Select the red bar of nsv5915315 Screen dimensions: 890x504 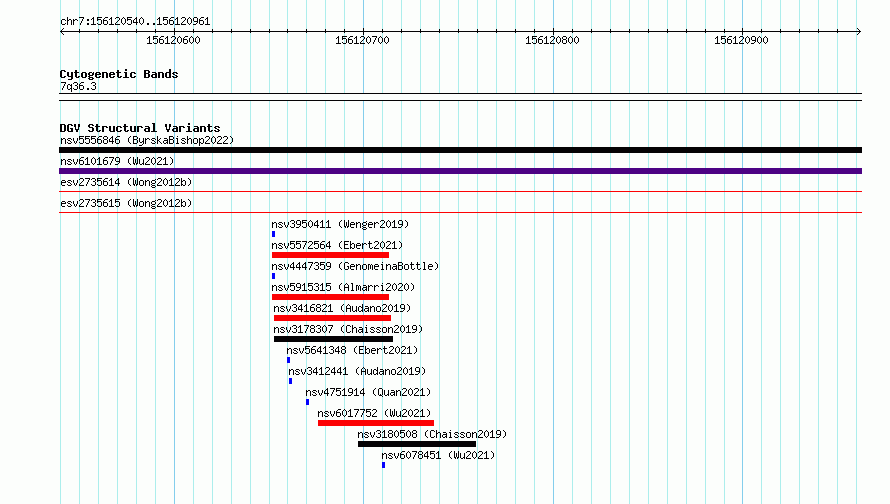[x=330, y=297]
